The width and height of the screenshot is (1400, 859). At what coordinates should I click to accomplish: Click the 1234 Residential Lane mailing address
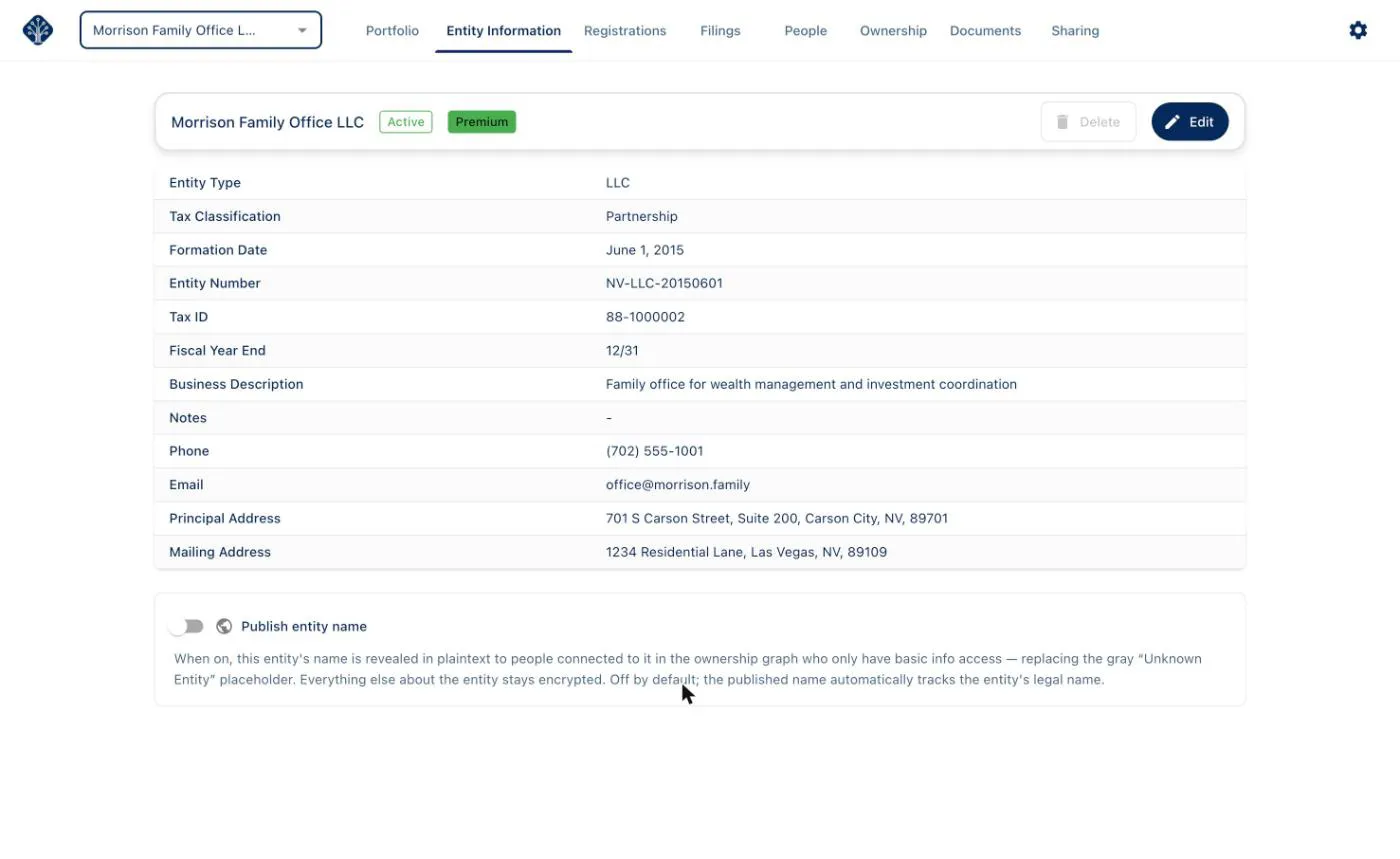(x=746, y=552)
